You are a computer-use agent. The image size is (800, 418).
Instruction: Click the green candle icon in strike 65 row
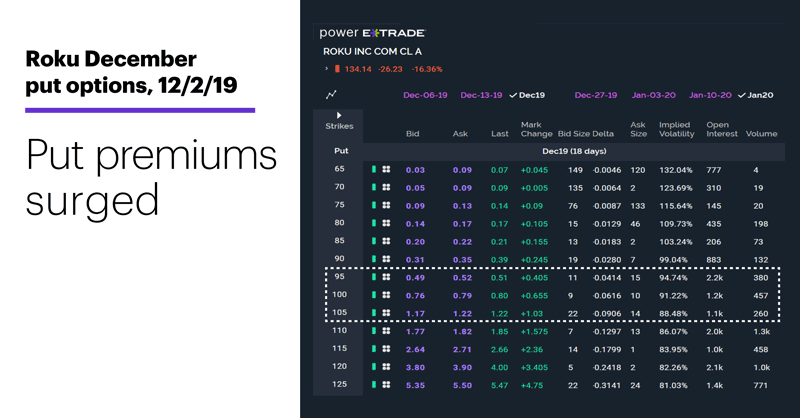coord(374,169)
